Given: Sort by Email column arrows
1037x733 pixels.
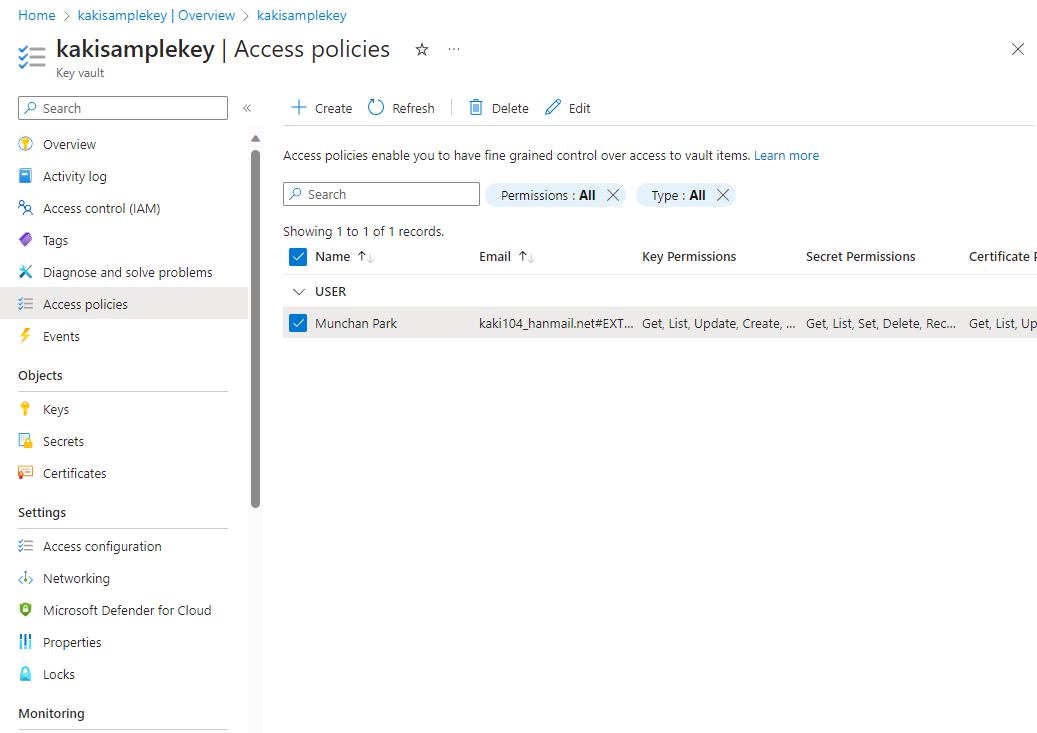Looking at the screenshot, I should click(526, 257).
